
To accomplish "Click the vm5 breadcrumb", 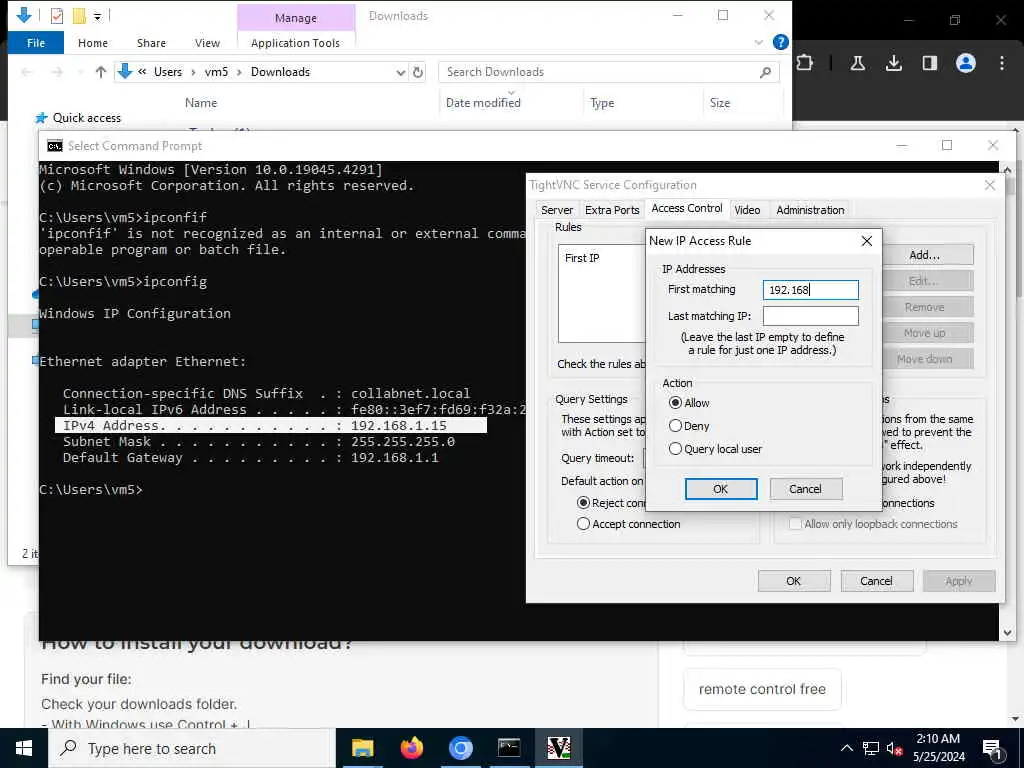I will point(216,72).
